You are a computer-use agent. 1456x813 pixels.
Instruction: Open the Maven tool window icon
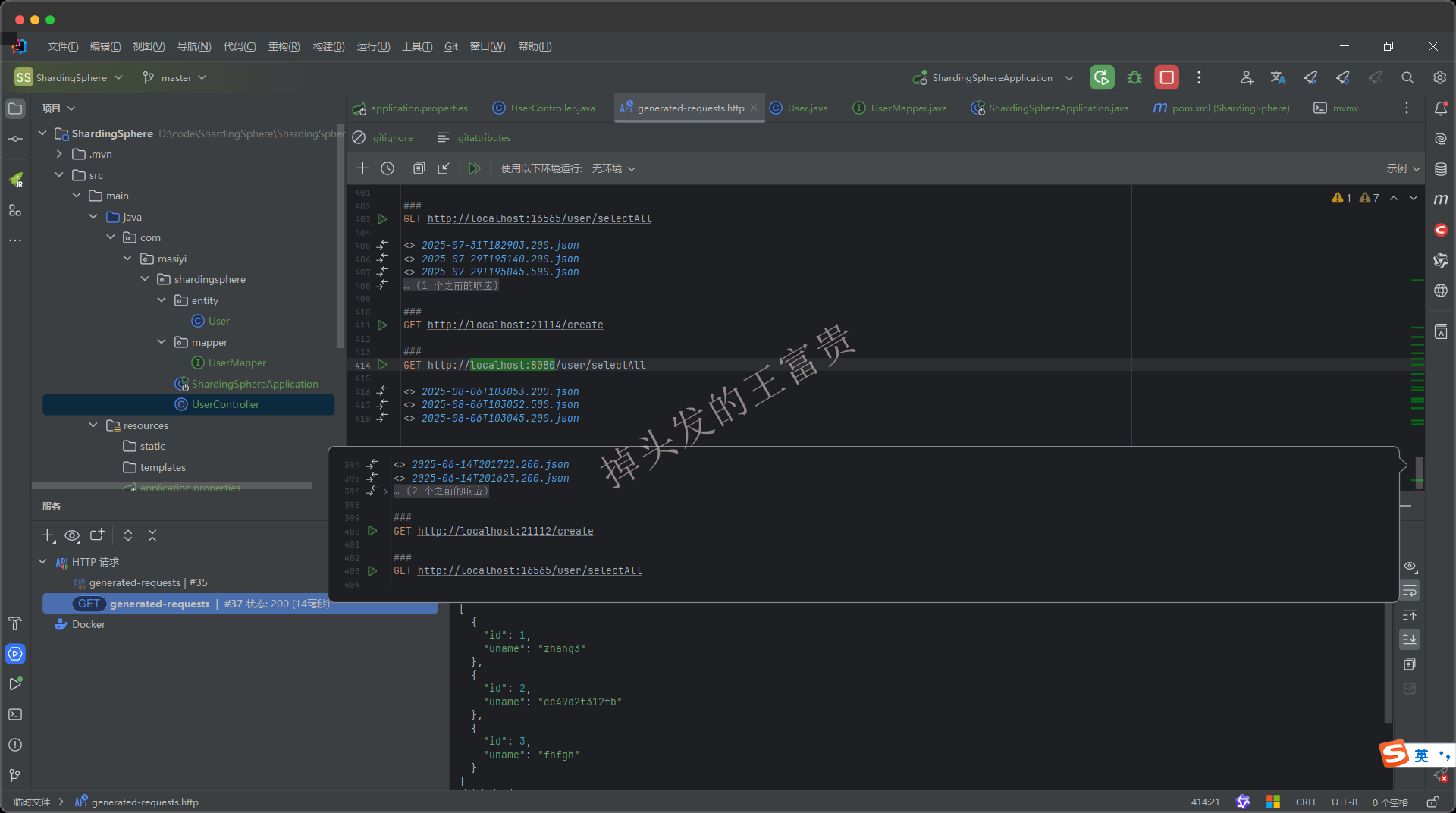[x=1441, y=199]
